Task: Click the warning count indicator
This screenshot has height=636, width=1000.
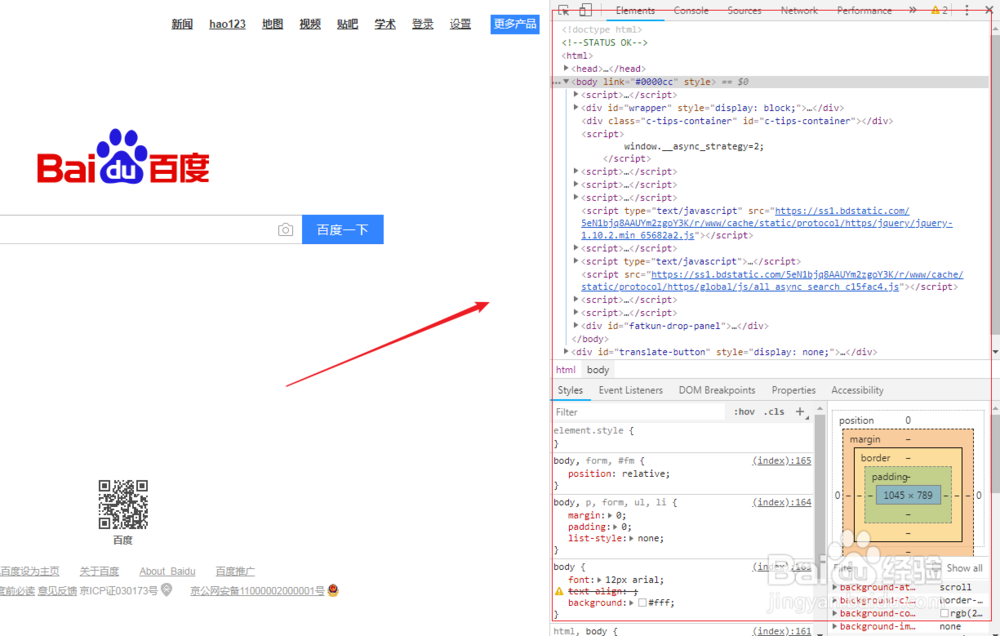Action: (939, 10)
